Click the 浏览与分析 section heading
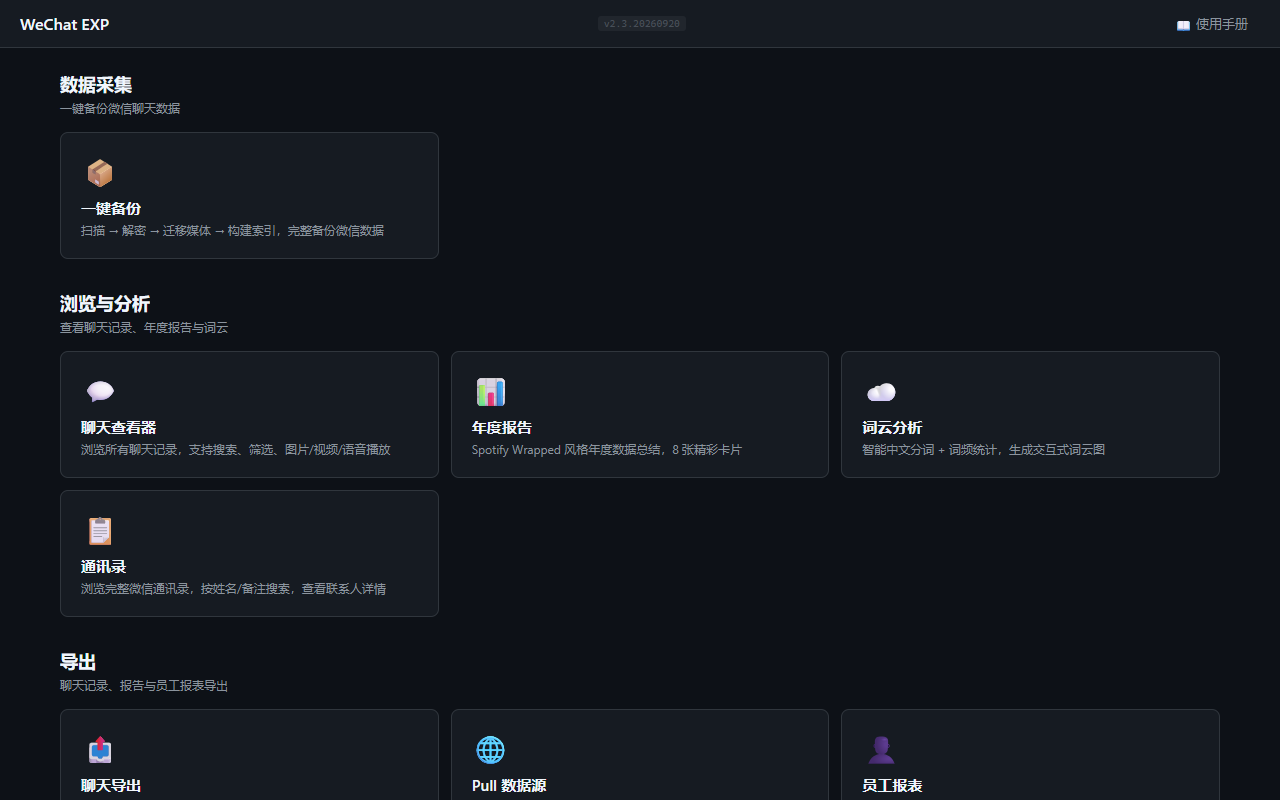This screenshot has width=1280, height=800. 105,304
